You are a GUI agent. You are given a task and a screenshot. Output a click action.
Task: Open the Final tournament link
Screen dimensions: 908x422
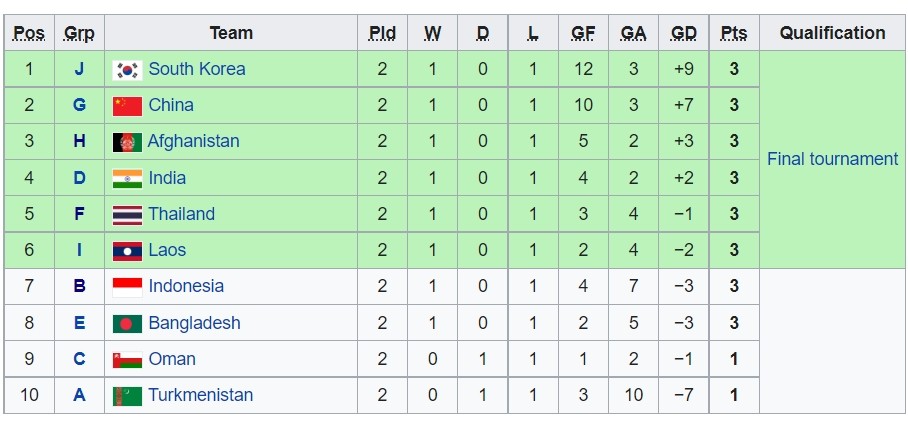(x=832, y=159)
